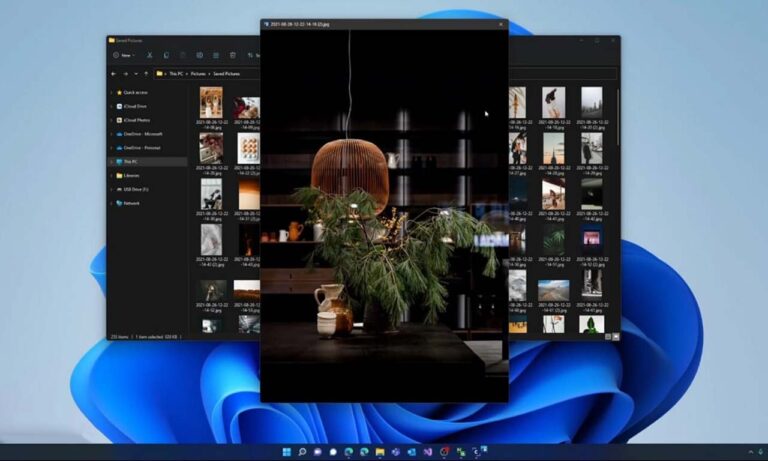The image size is (768, 461).
Task: Click 'This PC' in the address bar
Action: (x=176, y=74)
